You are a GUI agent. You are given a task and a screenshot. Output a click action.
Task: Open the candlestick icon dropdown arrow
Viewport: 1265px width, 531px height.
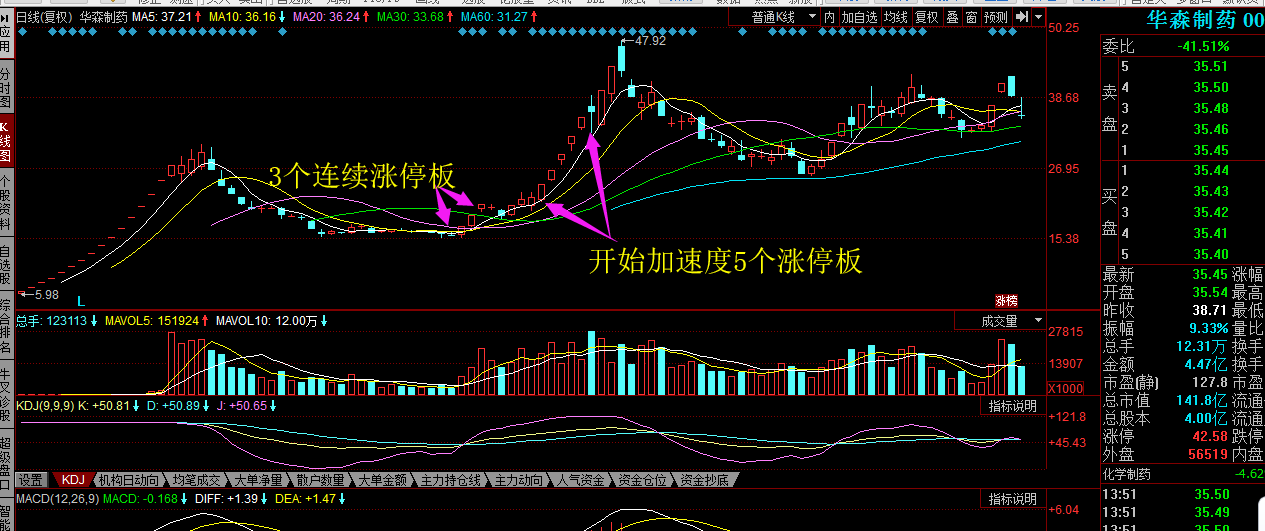click(x=1039, y=18)
